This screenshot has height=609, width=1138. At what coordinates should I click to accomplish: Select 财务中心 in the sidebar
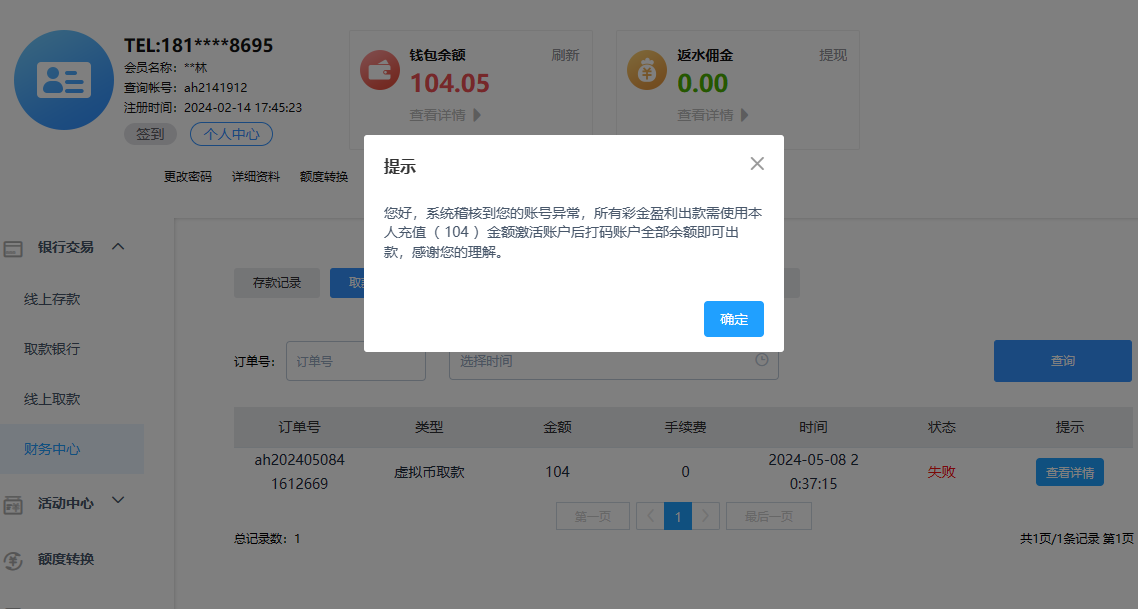tap(52, 449)
